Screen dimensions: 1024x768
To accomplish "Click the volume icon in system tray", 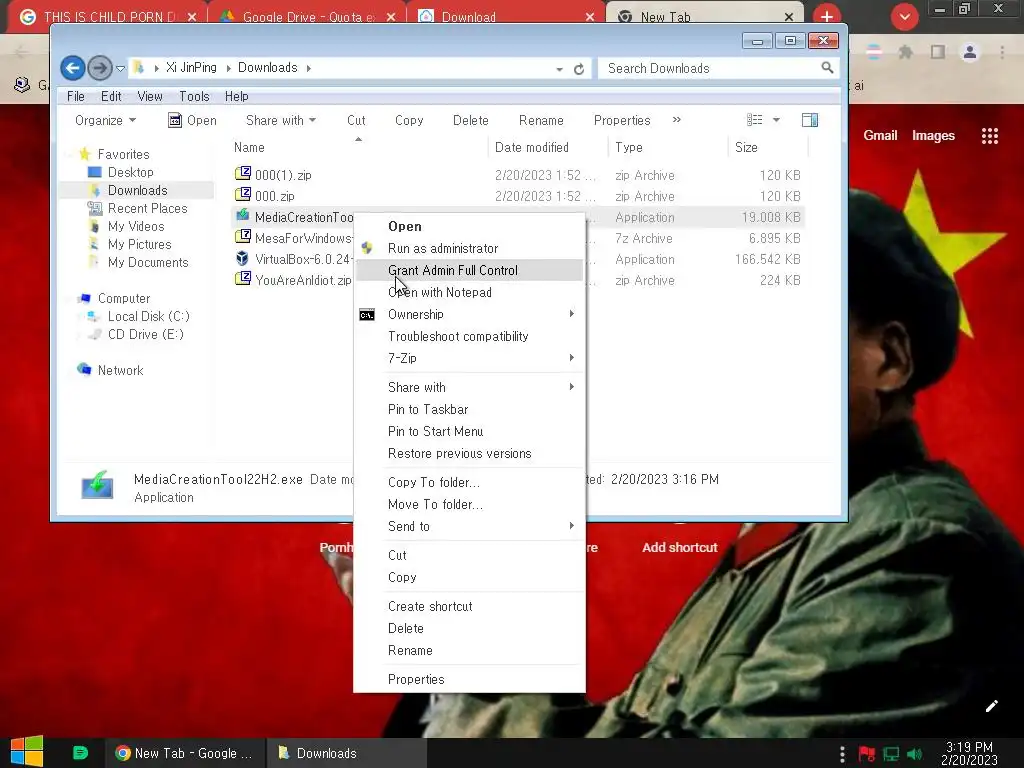I will click(915, 754).
